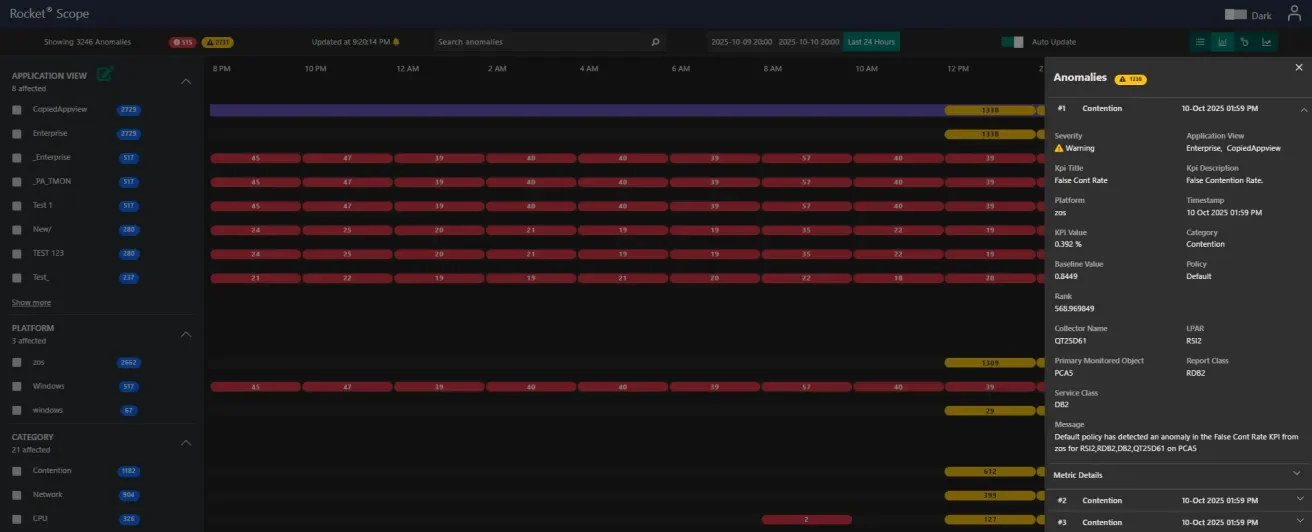Click the Anomalies 1338 warning badge
The width and height of the screenshot is (1312, 532).
pyautogui.click(x=1131, y=78)
